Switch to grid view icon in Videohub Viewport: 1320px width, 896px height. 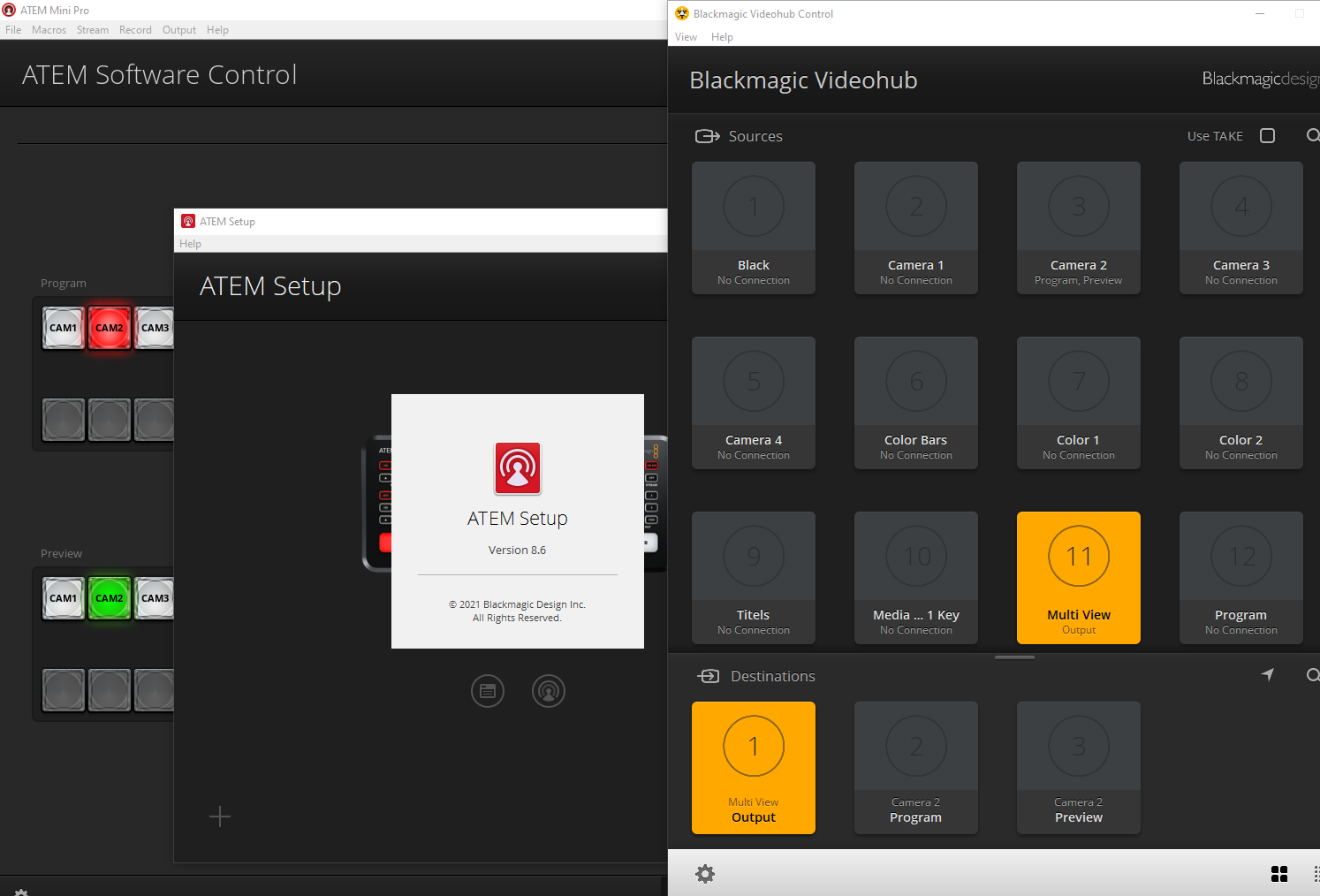pyautogui.click(x=1279, y=874)
